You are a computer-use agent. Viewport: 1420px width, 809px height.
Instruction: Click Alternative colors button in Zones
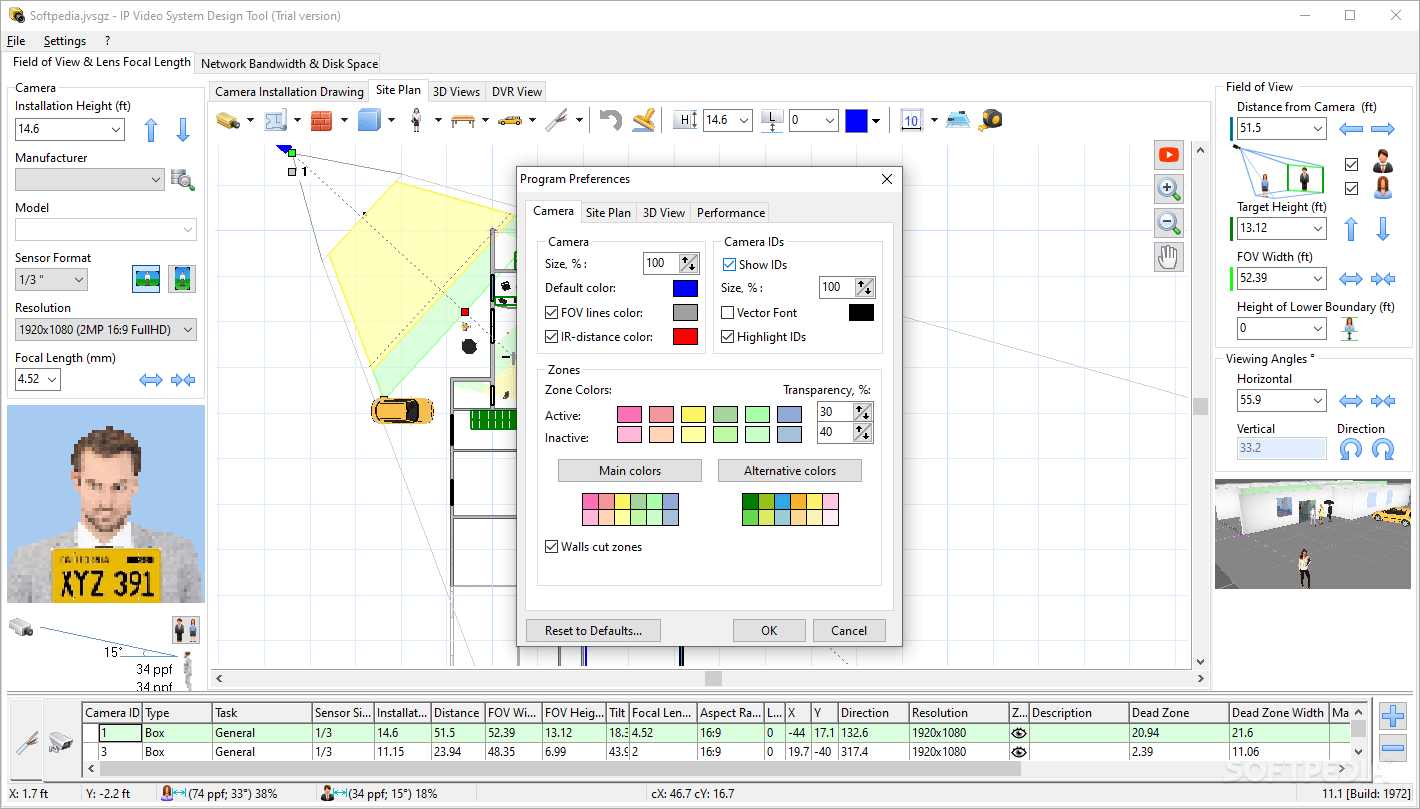coord(789,470)
